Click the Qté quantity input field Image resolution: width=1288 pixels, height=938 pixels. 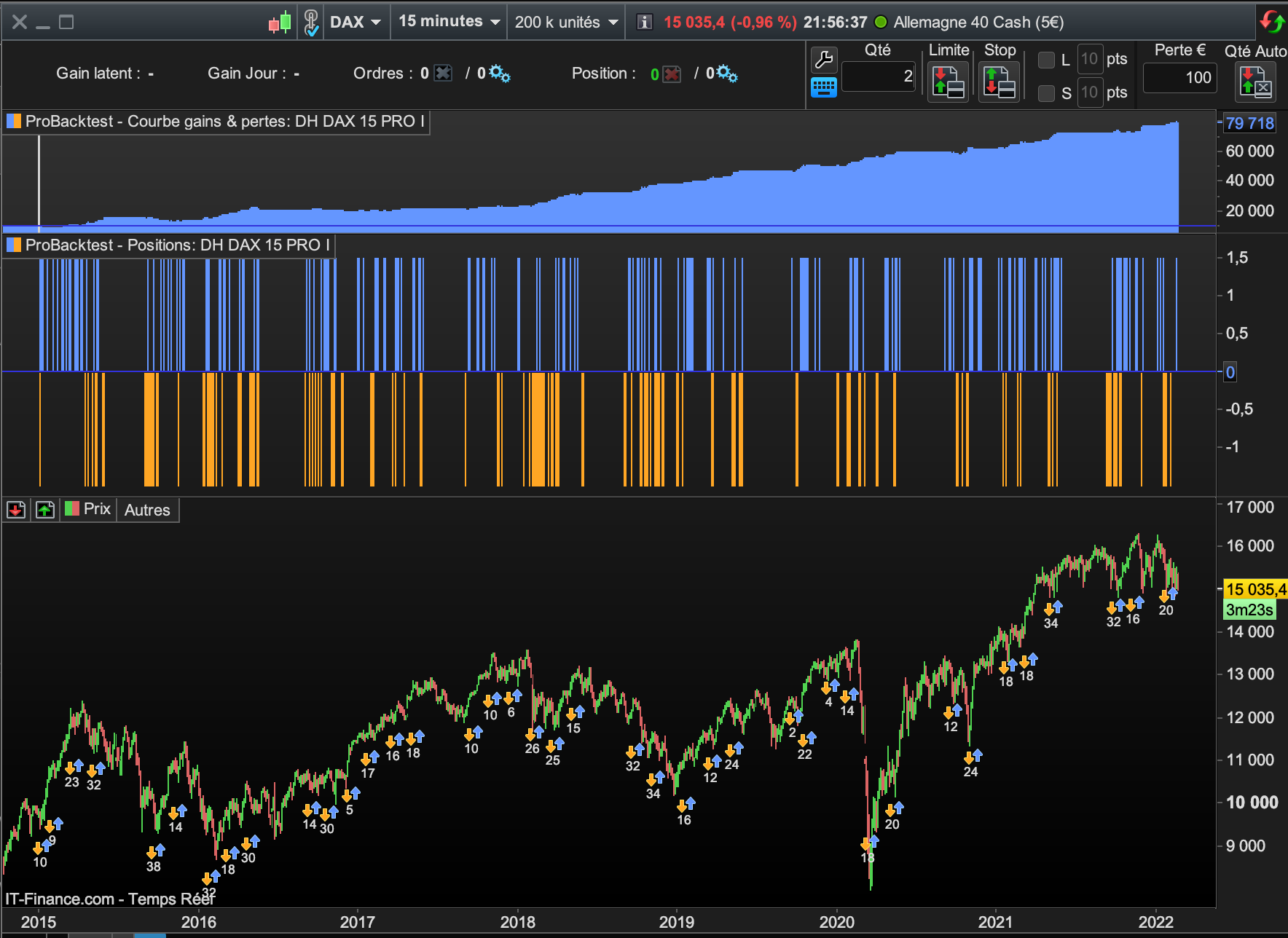878,76
